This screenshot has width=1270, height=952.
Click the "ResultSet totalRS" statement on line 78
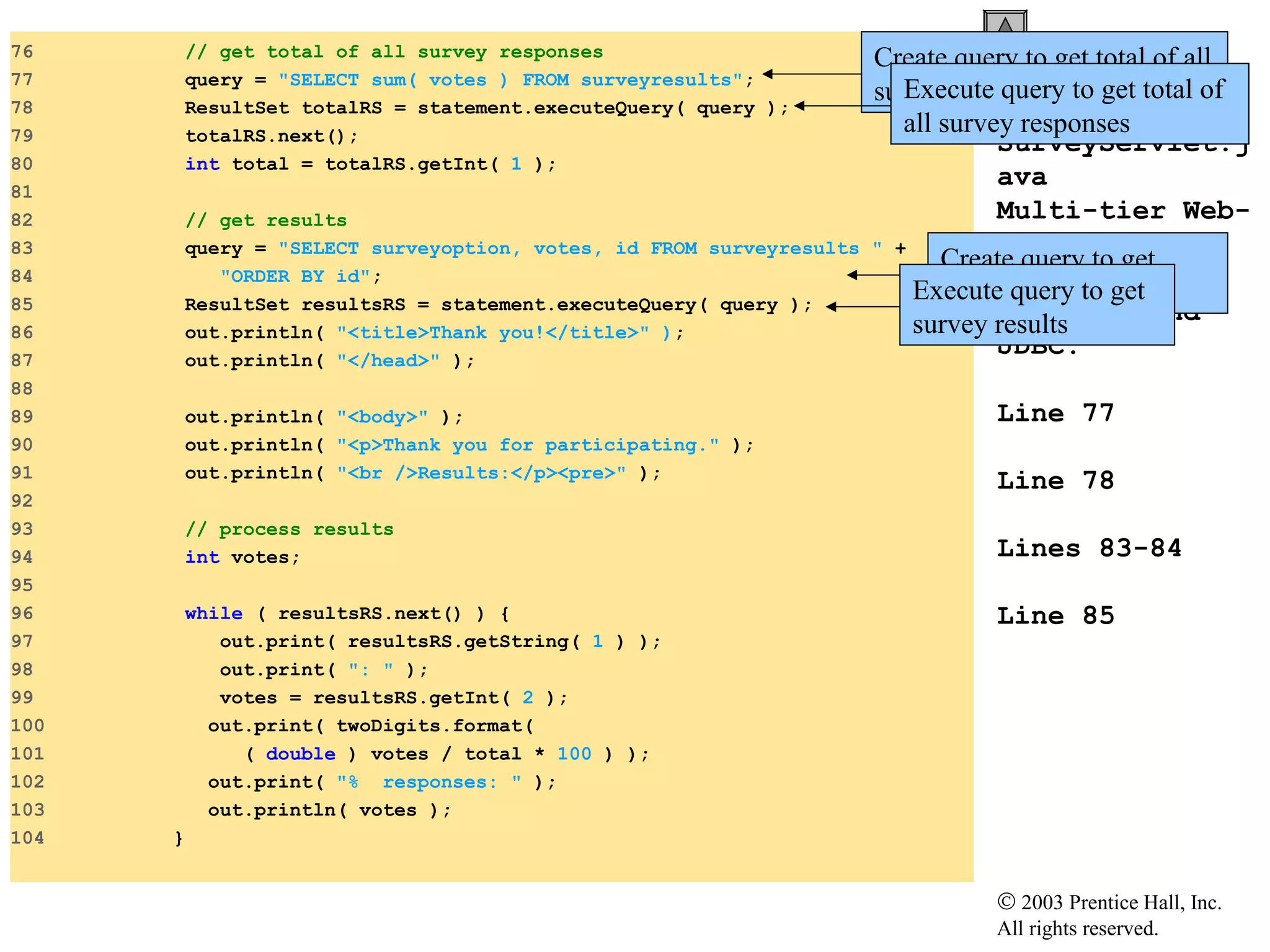coord(487,108)
